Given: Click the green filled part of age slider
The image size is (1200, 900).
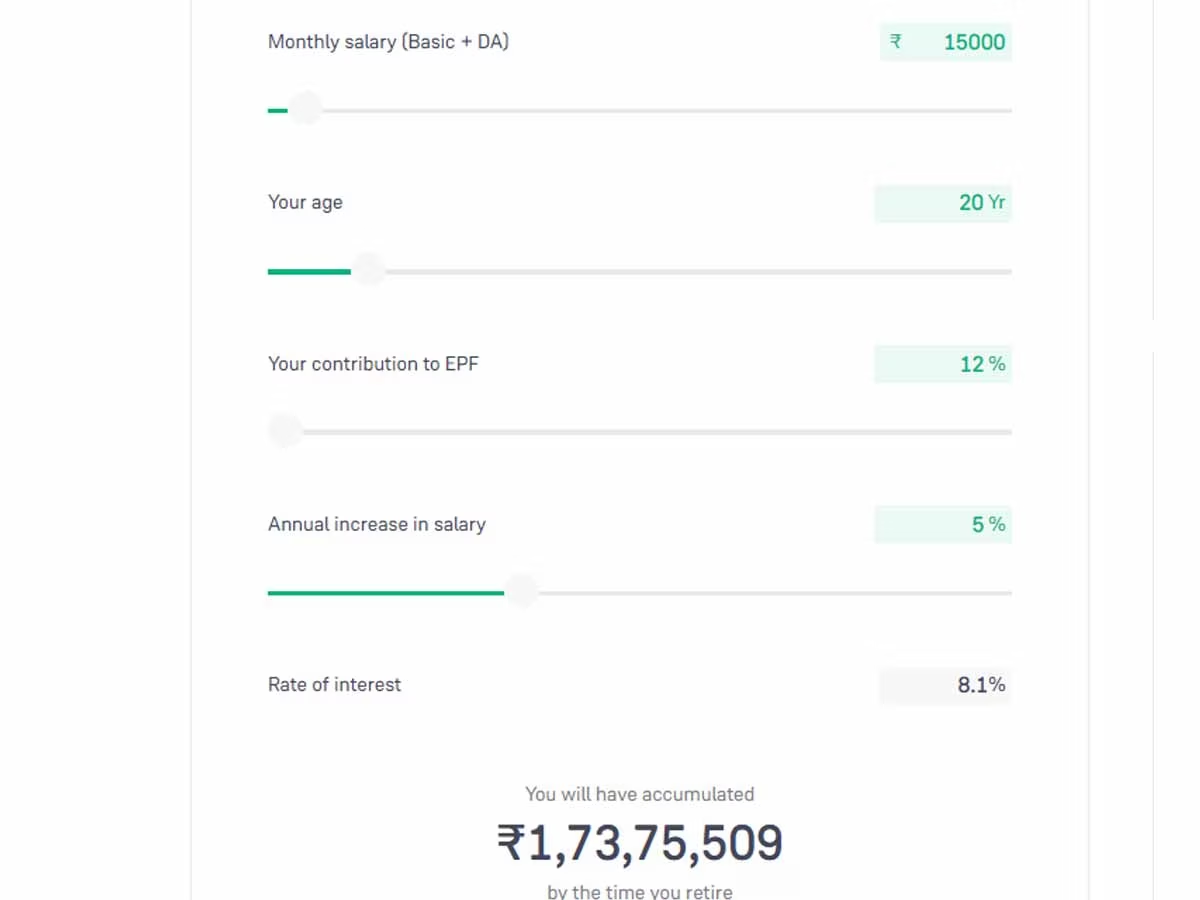Looking at the screenshot, I should point(308,271).
